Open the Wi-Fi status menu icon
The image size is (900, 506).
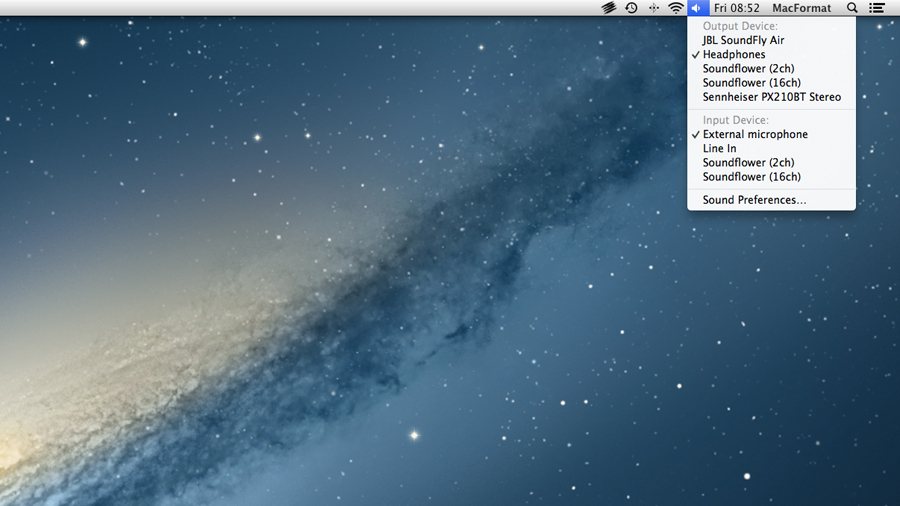coord(676,8)
